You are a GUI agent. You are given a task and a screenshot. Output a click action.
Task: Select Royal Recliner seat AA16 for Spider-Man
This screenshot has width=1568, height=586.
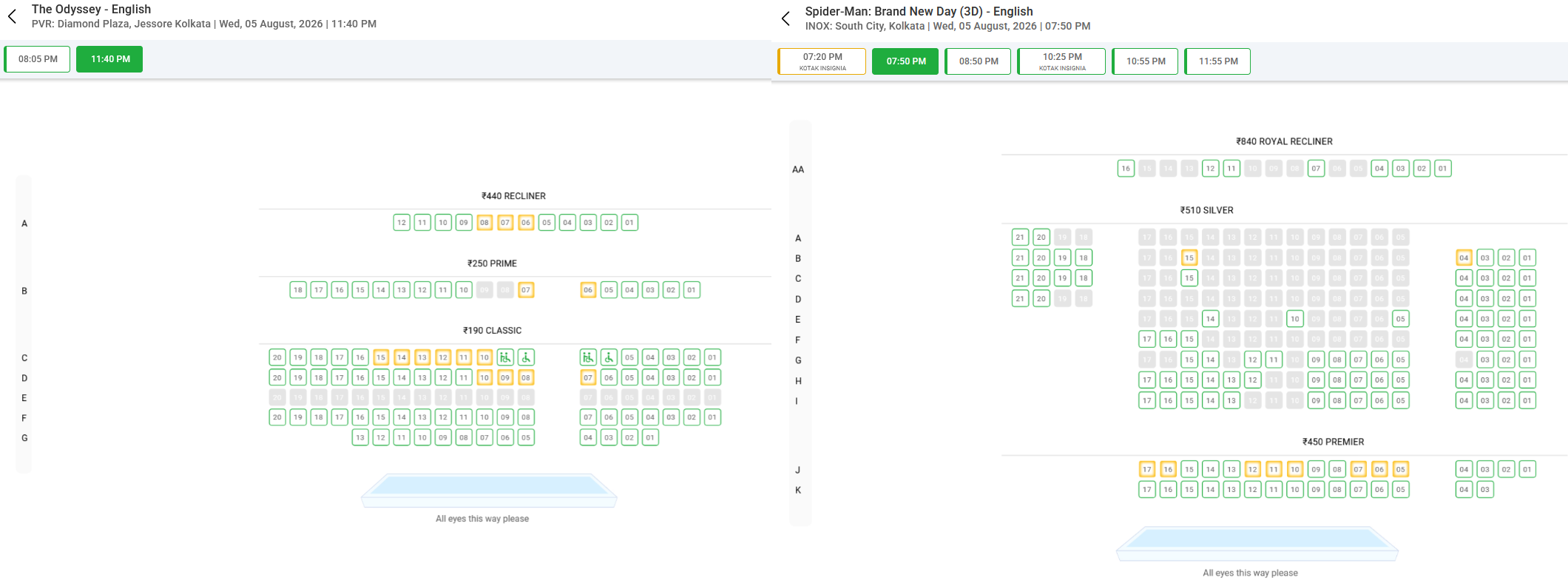pyautogui.click(x=1126, y=169)
